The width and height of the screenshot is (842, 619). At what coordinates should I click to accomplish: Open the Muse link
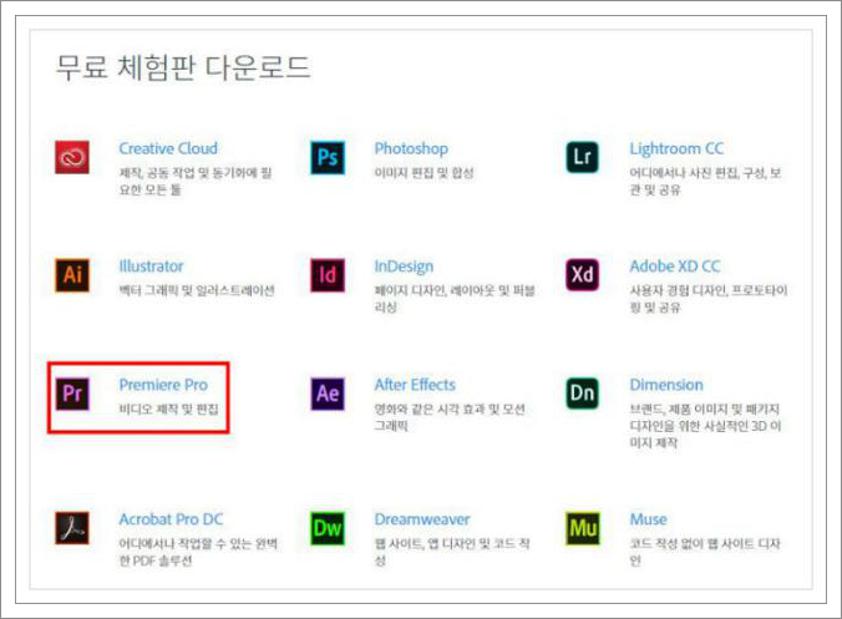coord(648,519)
